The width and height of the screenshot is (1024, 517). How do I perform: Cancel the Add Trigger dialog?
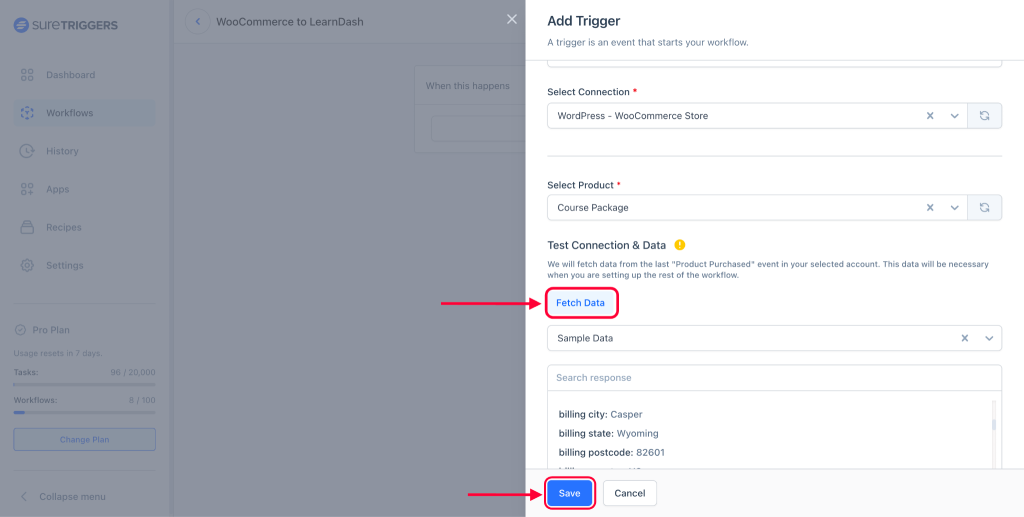630,493
